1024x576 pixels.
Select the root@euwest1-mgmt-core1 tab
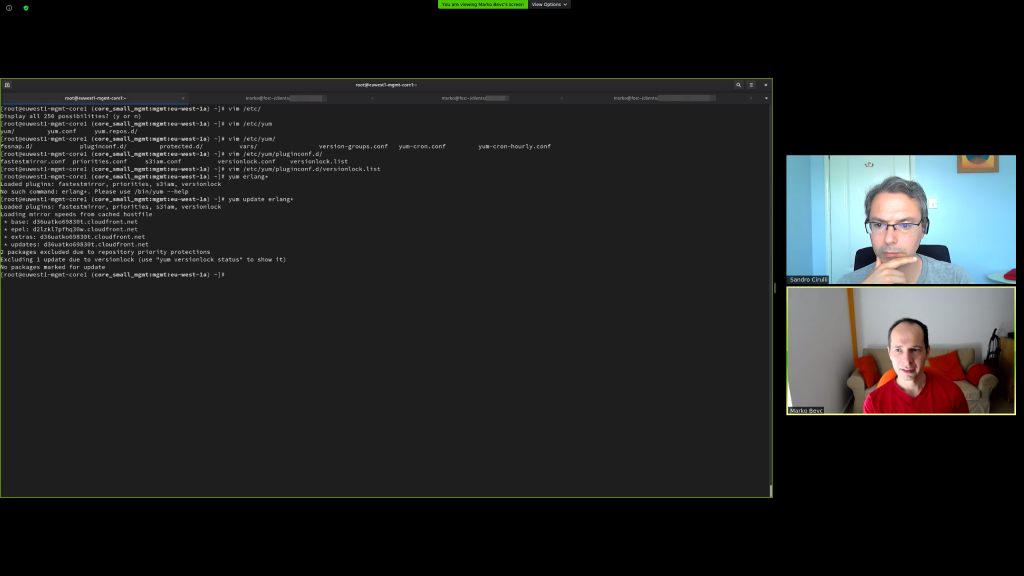pos(95,98)
